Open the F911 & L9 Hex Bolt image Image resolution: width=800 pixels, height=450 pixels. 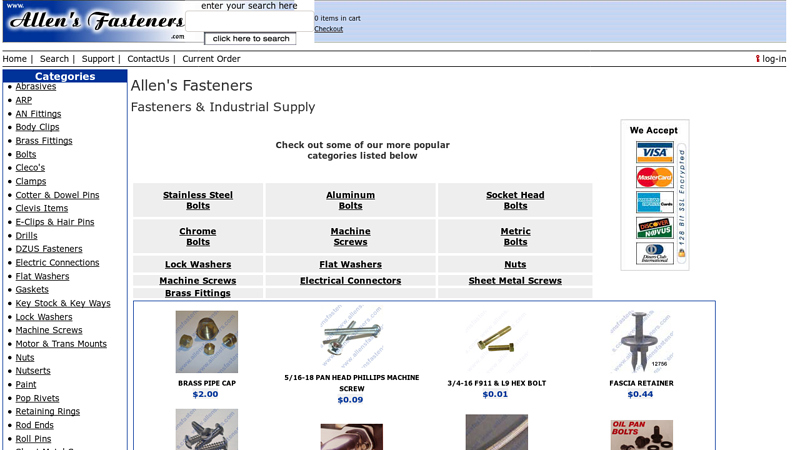tap(496, 342)
